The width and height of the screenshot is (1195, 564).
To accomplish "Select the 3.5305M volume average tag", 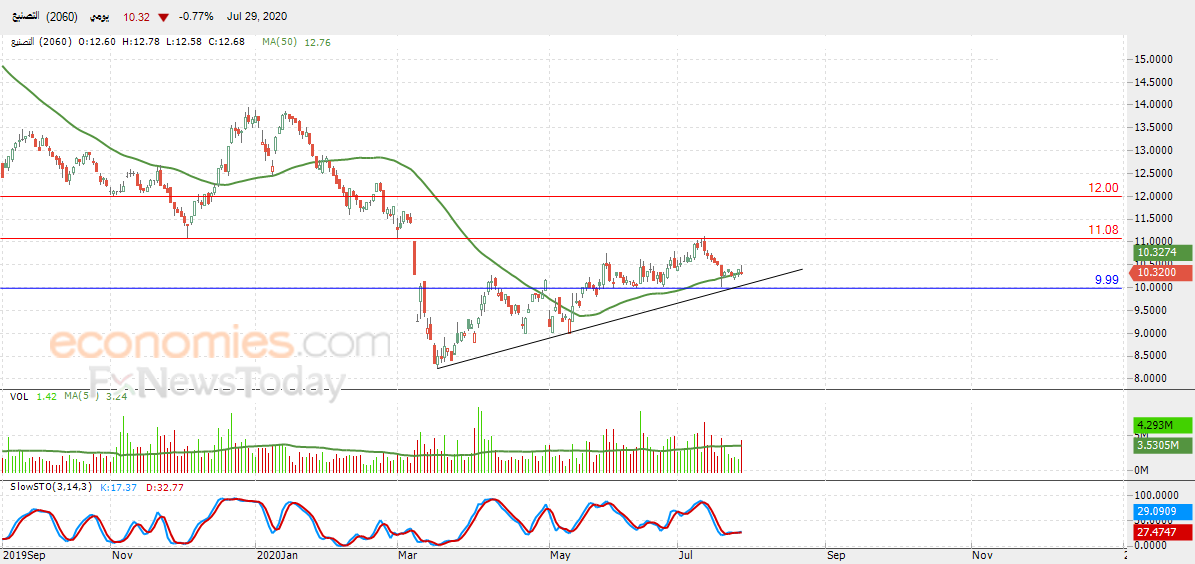I will click(1161, 445).
